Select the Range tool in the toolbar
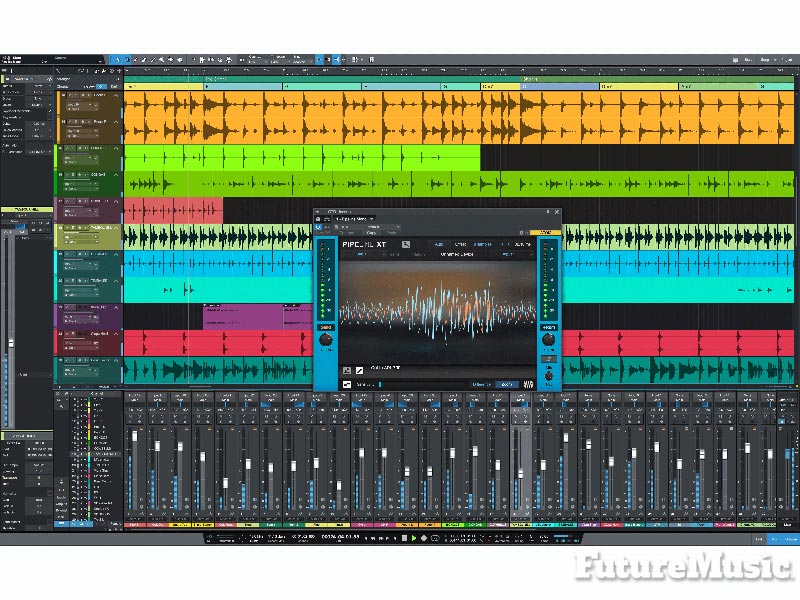The width and height of the screenshot is (800, 600). (126, 60)
